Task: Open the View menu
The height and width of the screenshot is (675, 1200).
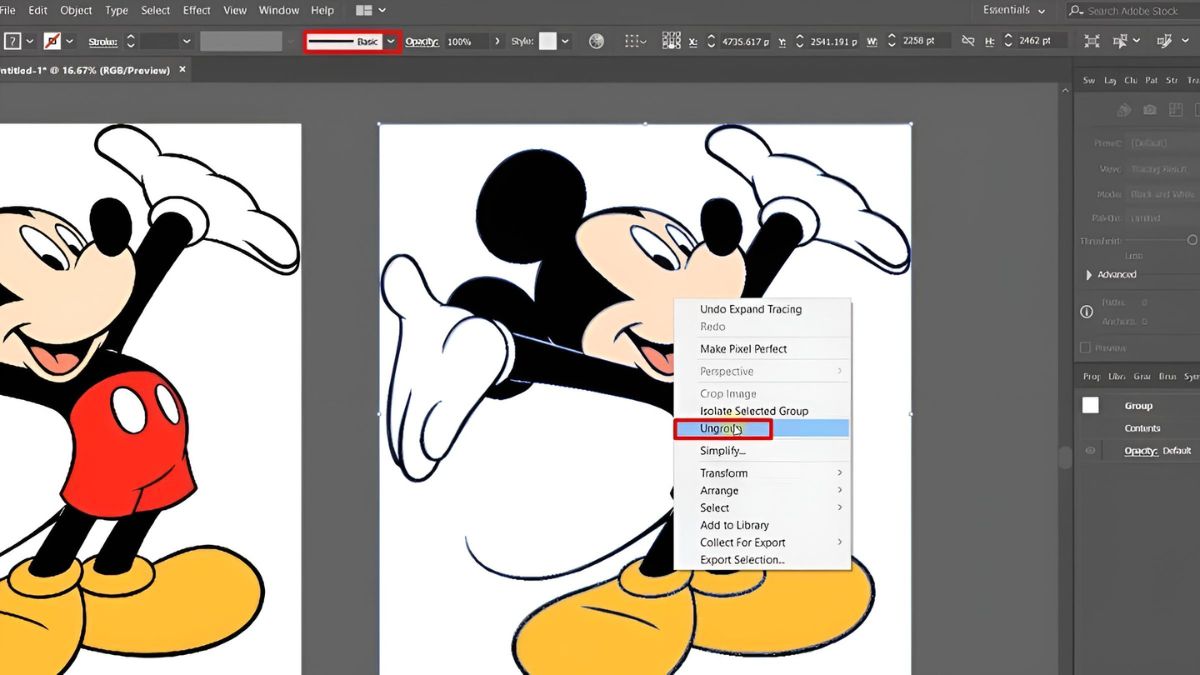Action: [x=235, y=10]
